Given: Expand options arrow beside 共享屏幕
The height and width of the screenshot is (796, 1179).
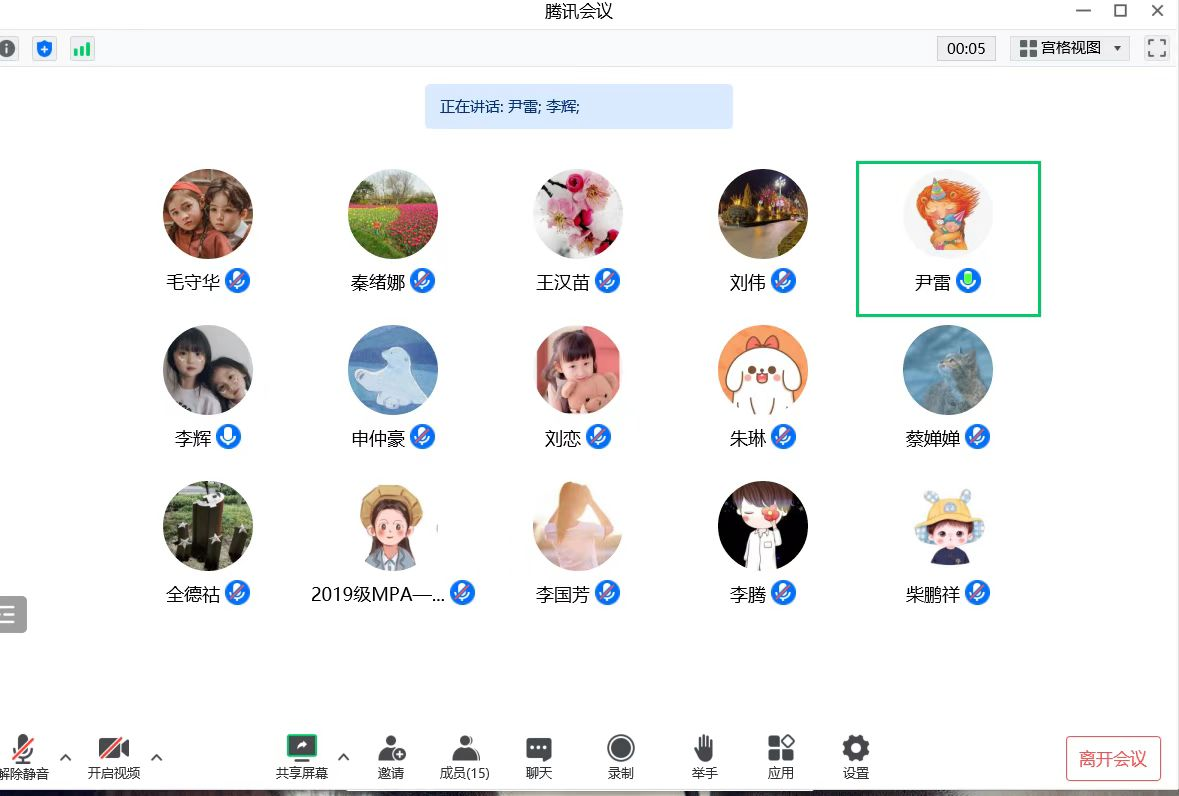Looking at the screenshot, I should 344,757.
